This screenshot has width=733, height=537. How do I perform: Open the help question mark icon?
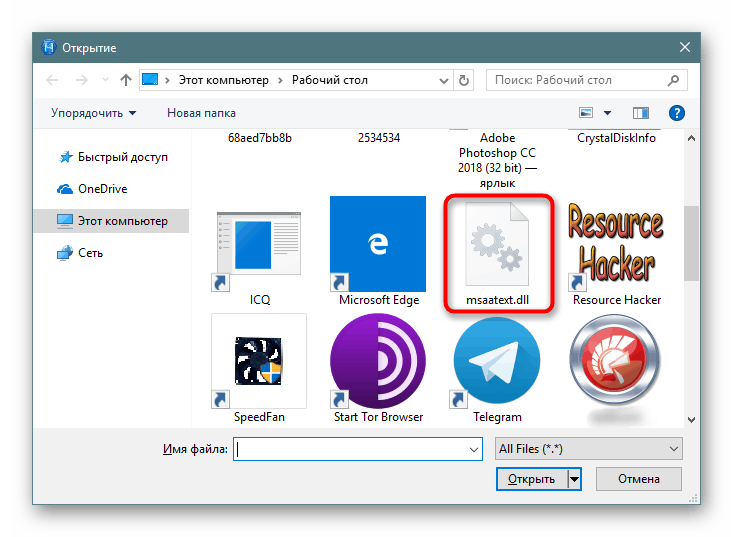(676, 113)
